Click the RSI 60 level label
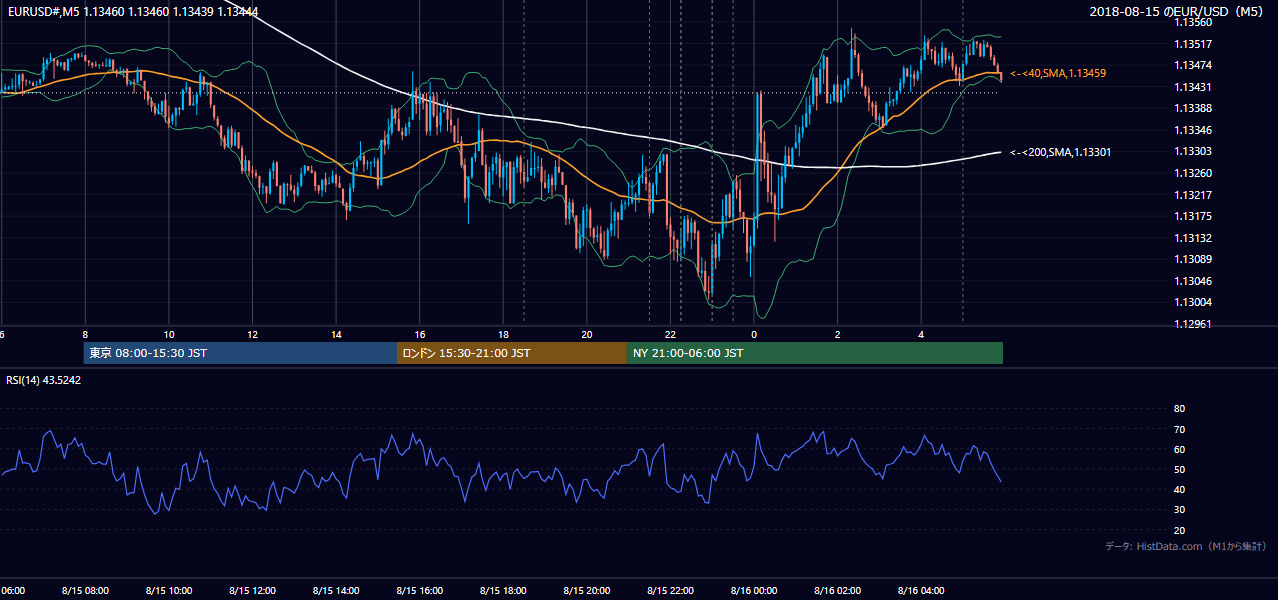This screenshot has height=600, width=1278. point(1179,449)
